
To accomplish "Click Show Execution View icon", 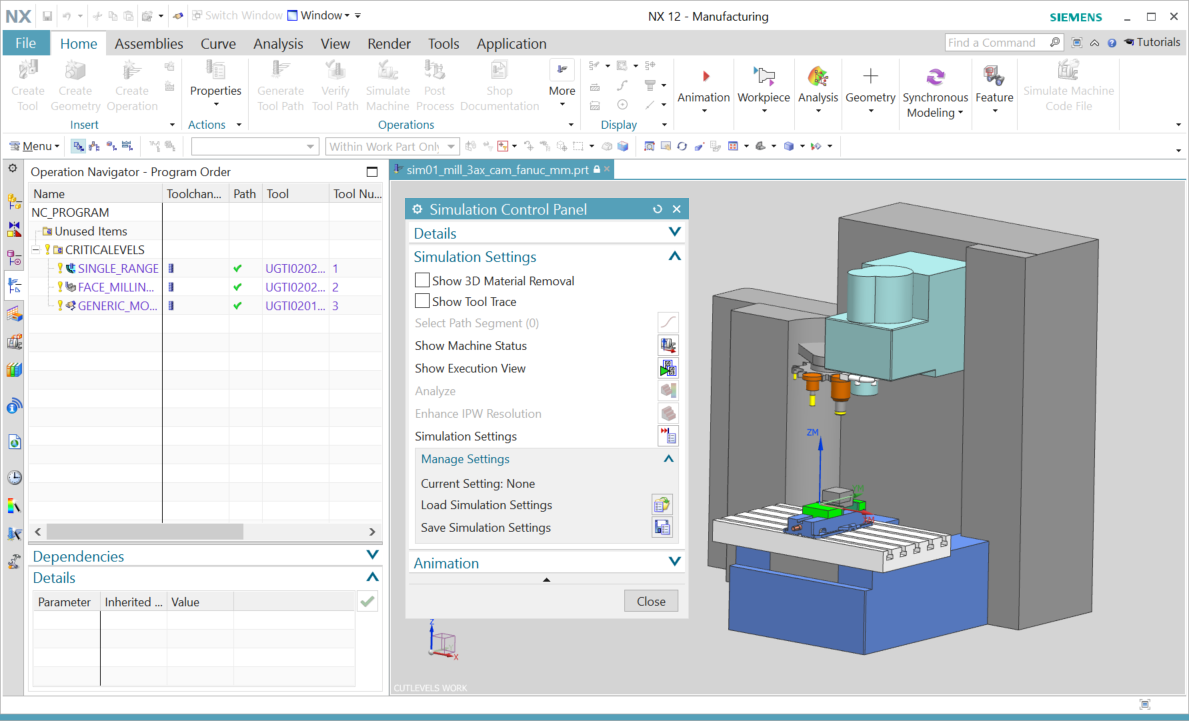I will 668,368.
